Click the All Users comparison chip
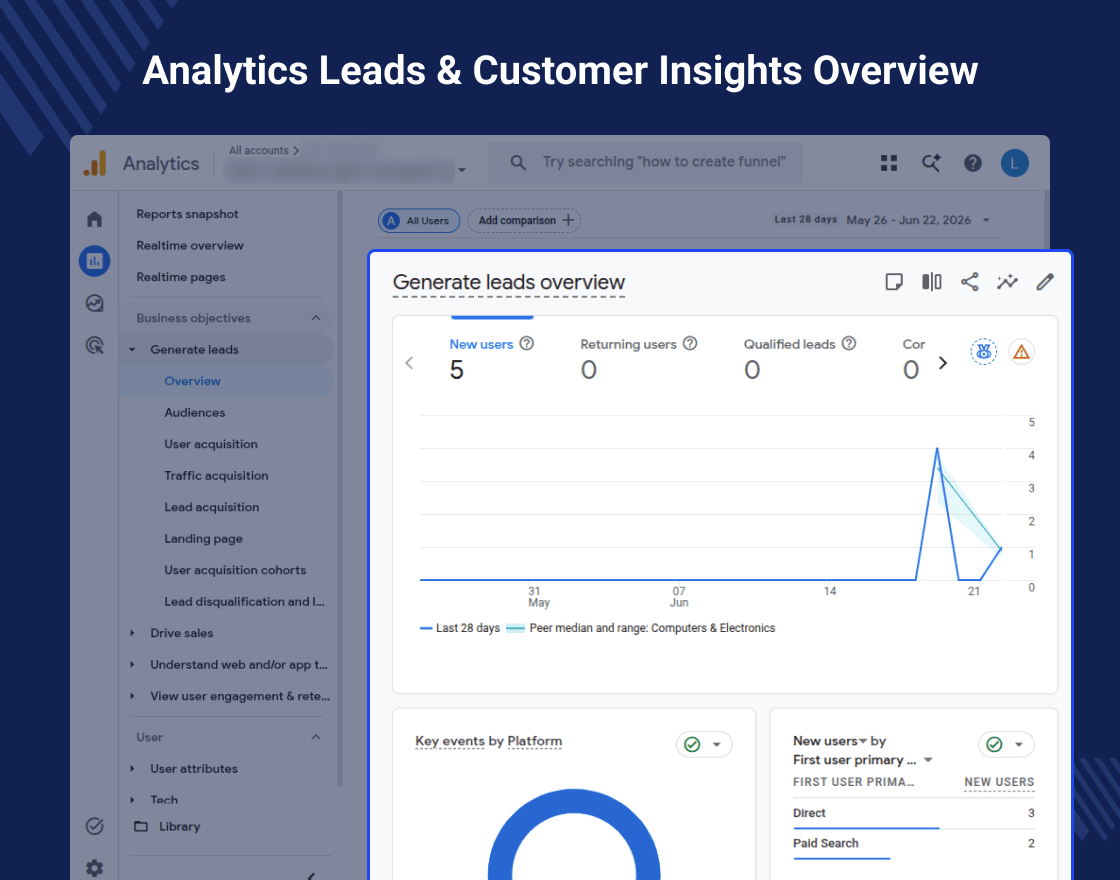This screenshot has width=1120, height=880. [x=419, y=221]
